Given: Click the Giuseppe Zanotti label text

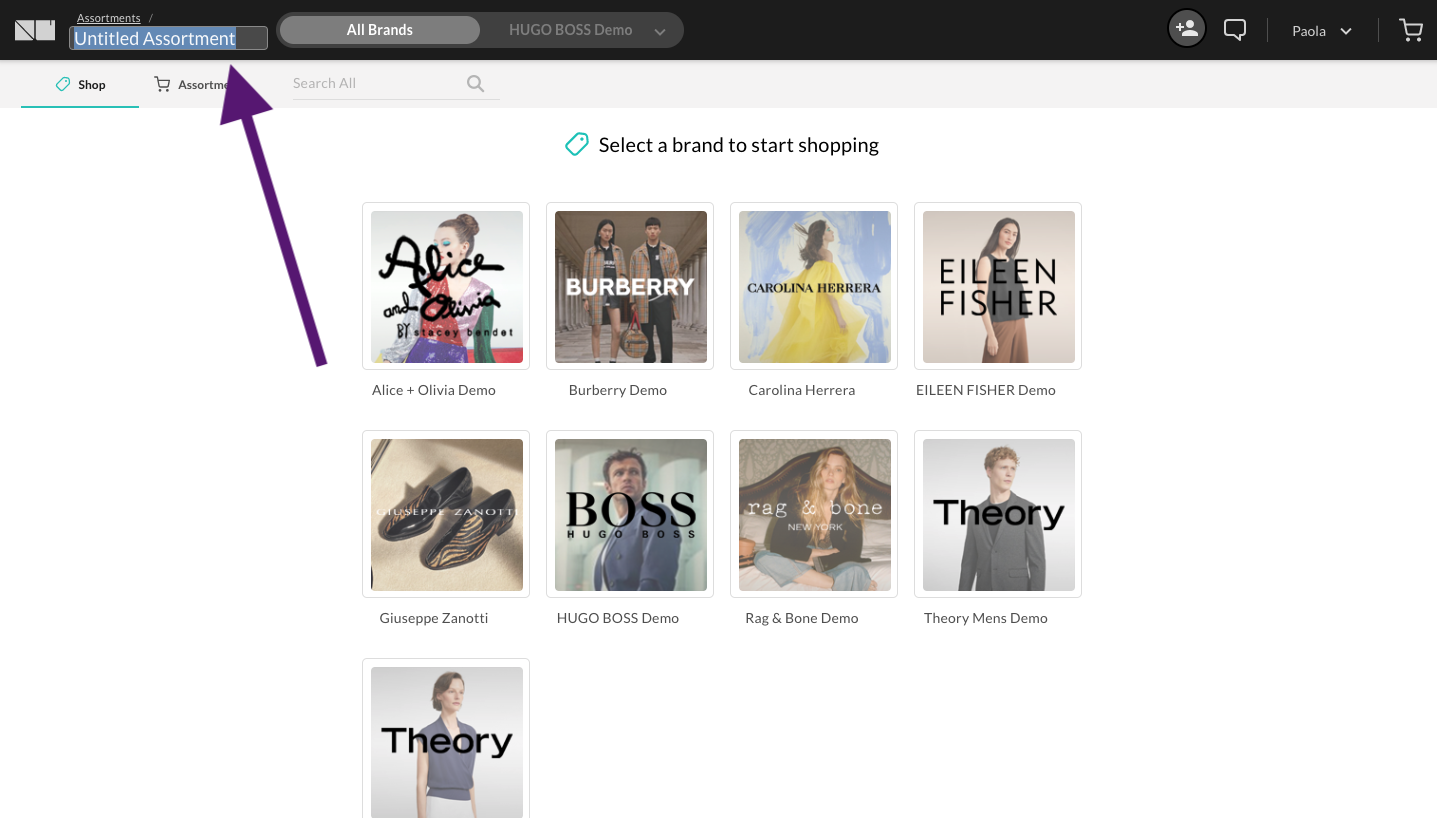Looking at the screenshot, I should point(434,618).
